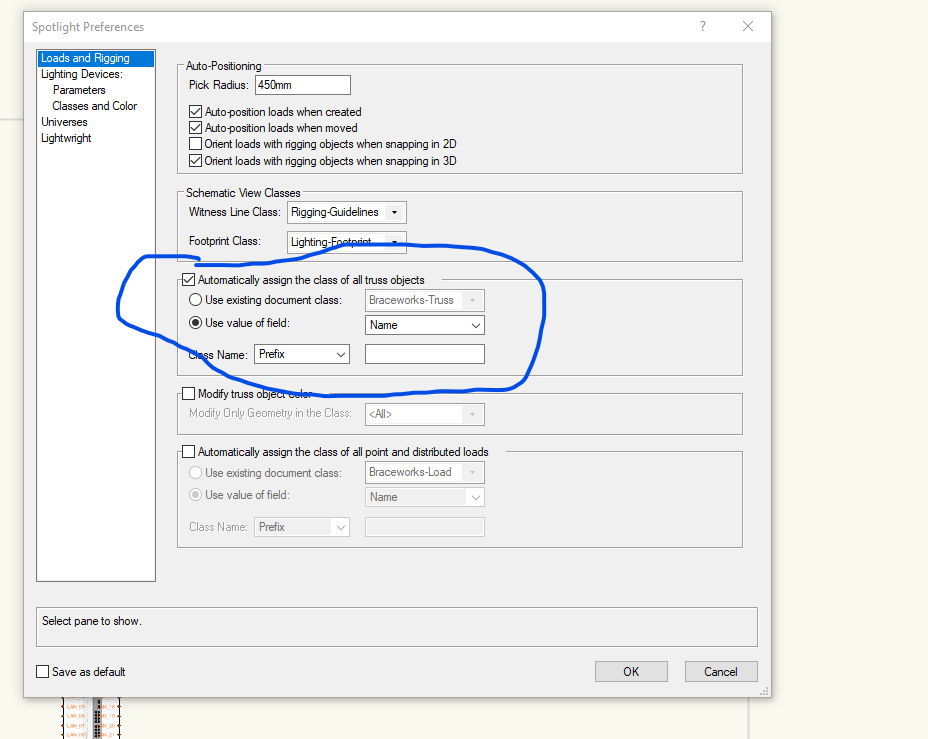The height and width of the screenshot is (739, 928).
Task: Open truss Class Name Prefix dropdown
Action: pyautogui.click(x=302, y=354)
